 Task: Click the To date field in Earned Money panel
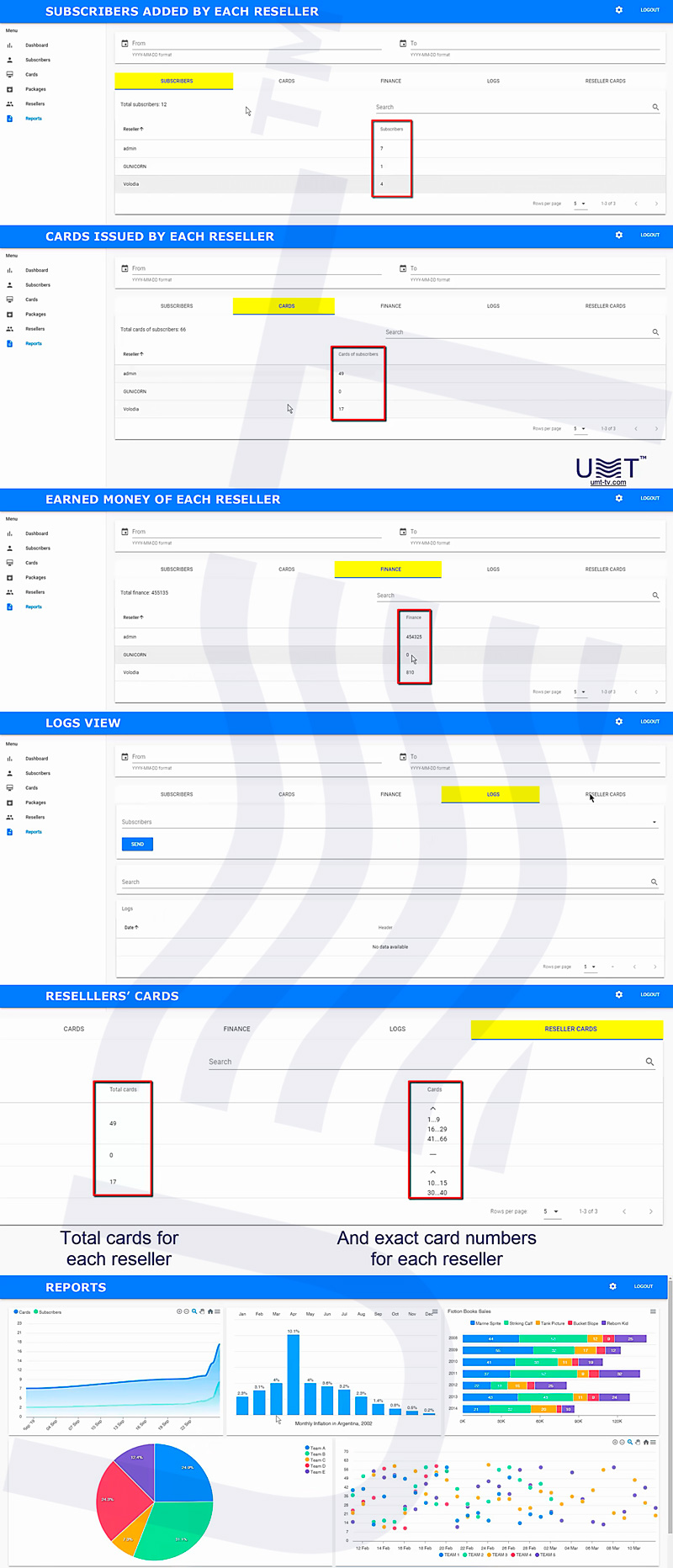535,532
